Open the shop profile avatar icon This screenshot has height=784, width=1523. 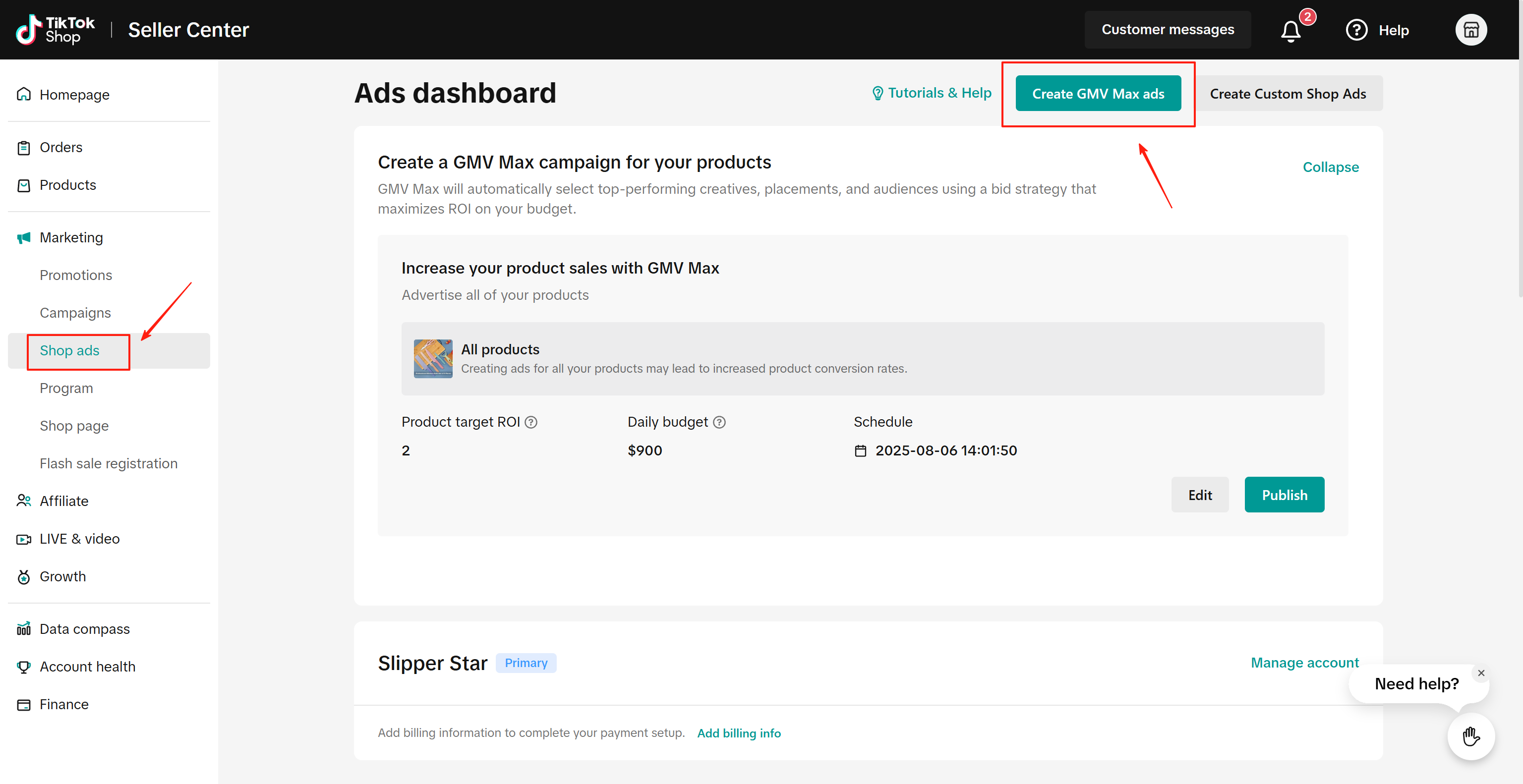click(x=1470, y=30)
